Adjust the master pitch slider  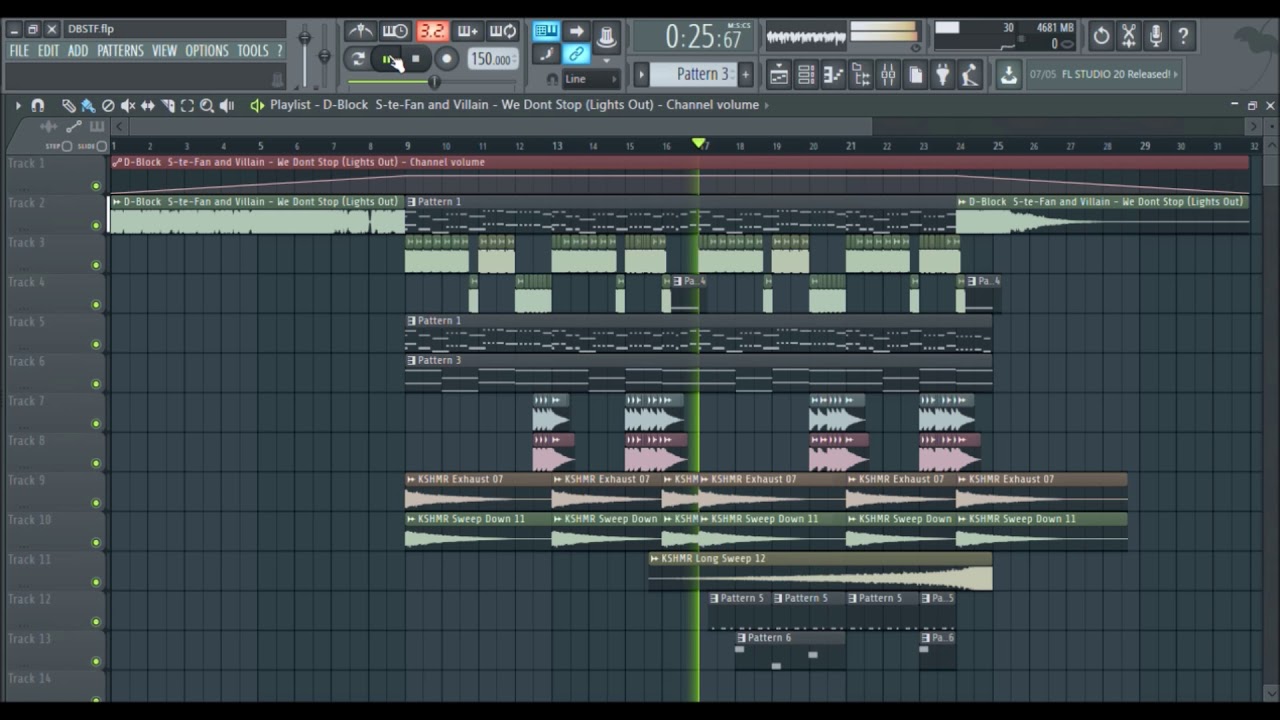coord(324,55)
